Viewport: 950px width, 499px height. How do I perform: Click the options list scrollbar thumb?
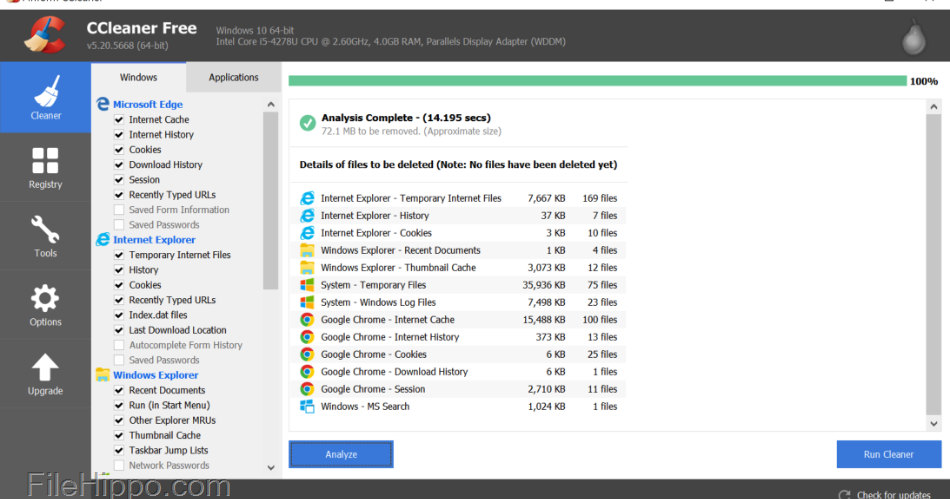pyautogui.click(x=271, y=200)
